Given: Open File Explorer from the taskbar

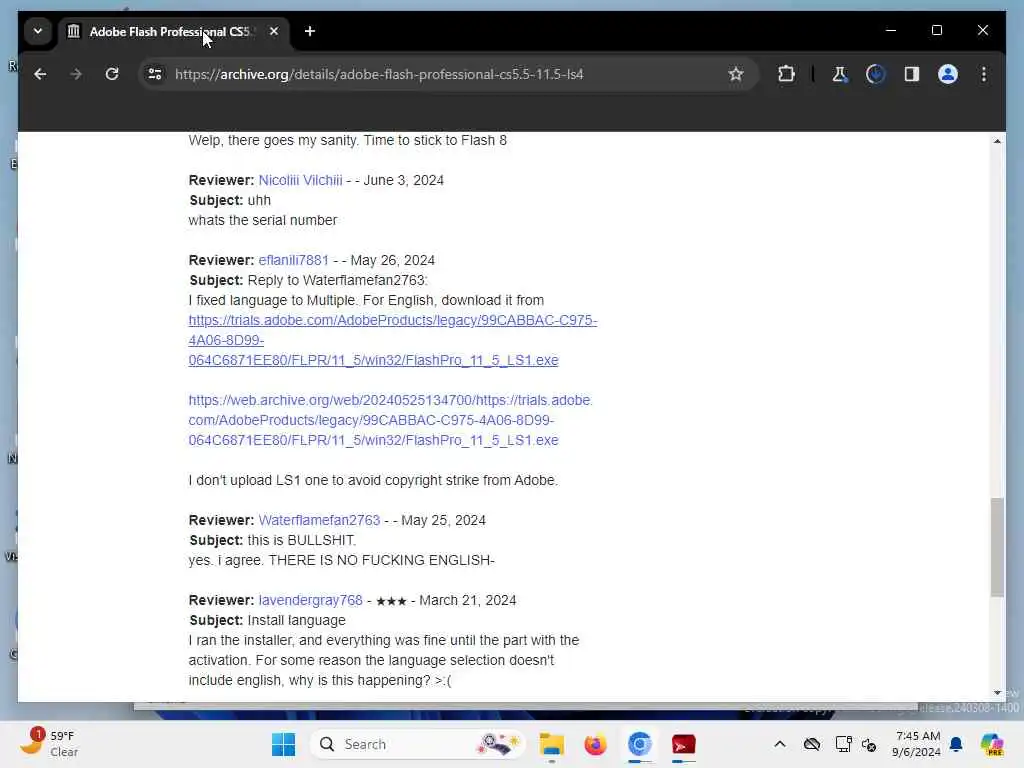Looking at the screenshot, I should [x=551, y=744].
